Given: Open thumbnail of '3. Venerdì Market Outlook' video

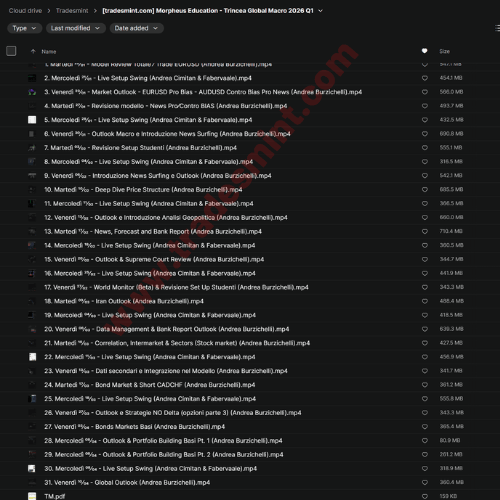Looking at the screenshot, I should [32, 92].
